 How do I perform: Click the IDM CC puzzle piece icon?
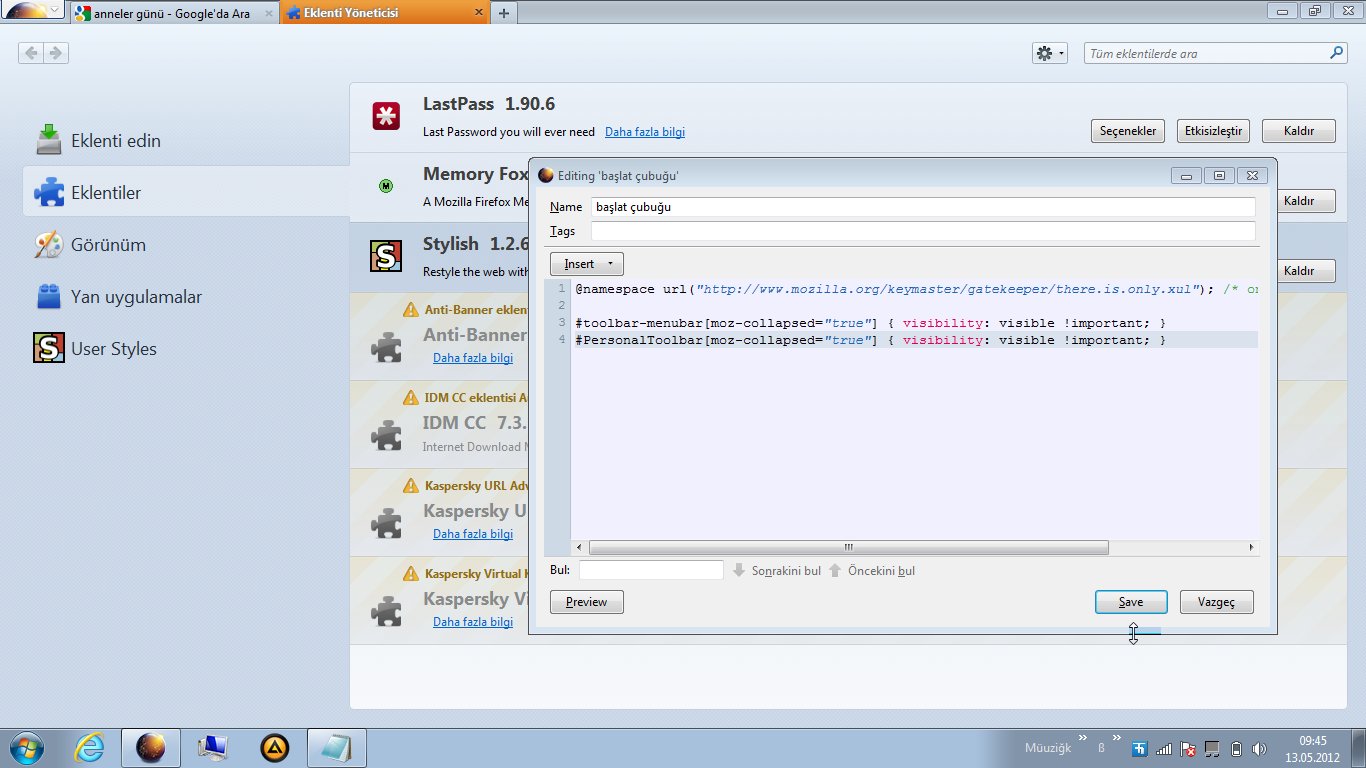tap(386, 435)
